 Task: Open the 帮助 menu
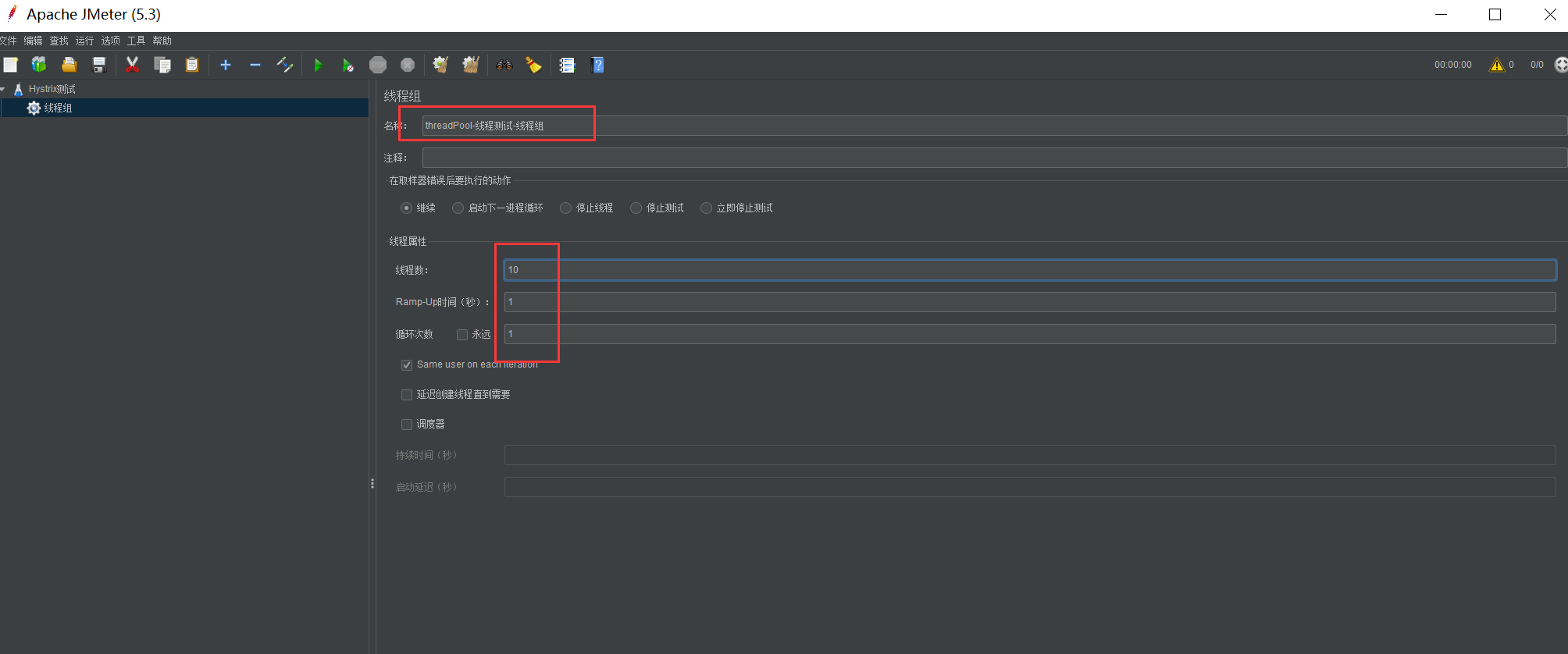(162, 41)
